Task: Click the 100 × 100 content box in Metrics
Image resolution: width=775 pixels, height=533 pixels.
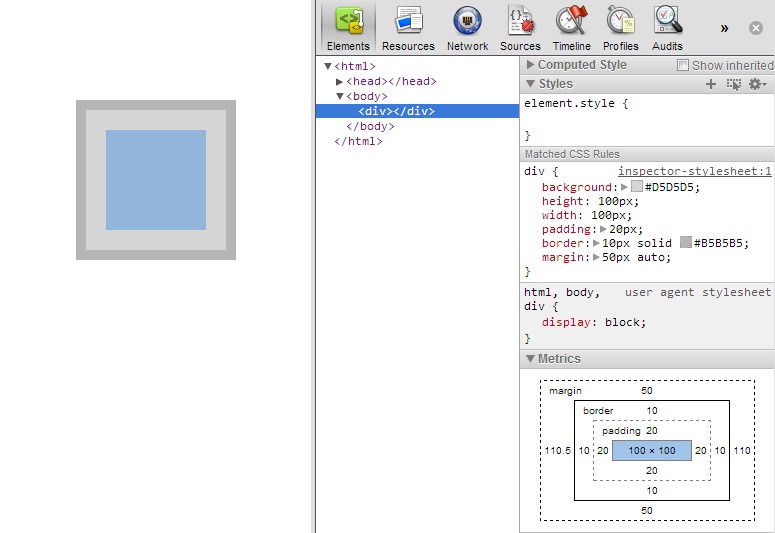Action: 652,450
